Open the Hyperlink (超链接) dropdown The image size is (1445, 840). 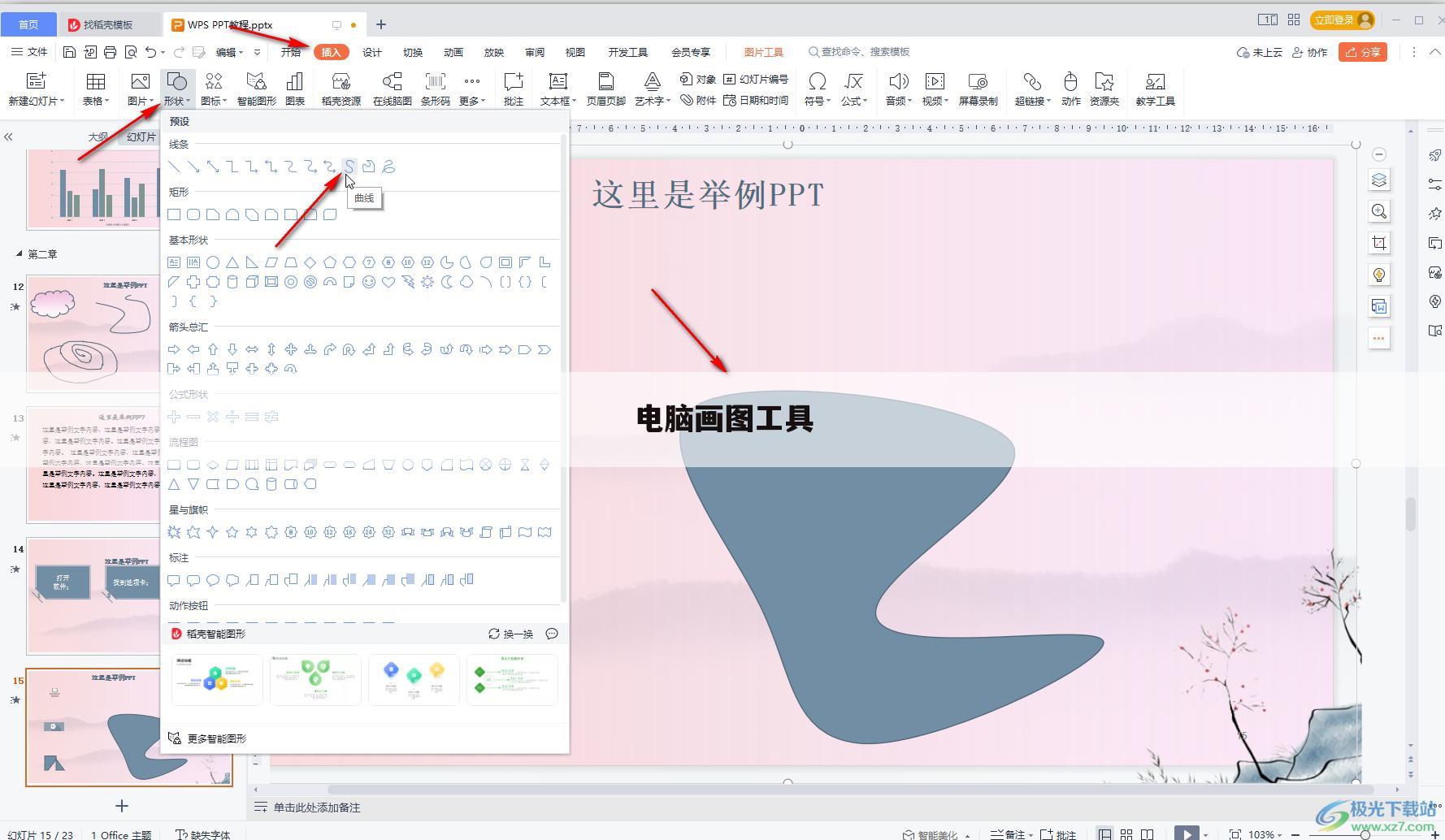click(1032, 101)
